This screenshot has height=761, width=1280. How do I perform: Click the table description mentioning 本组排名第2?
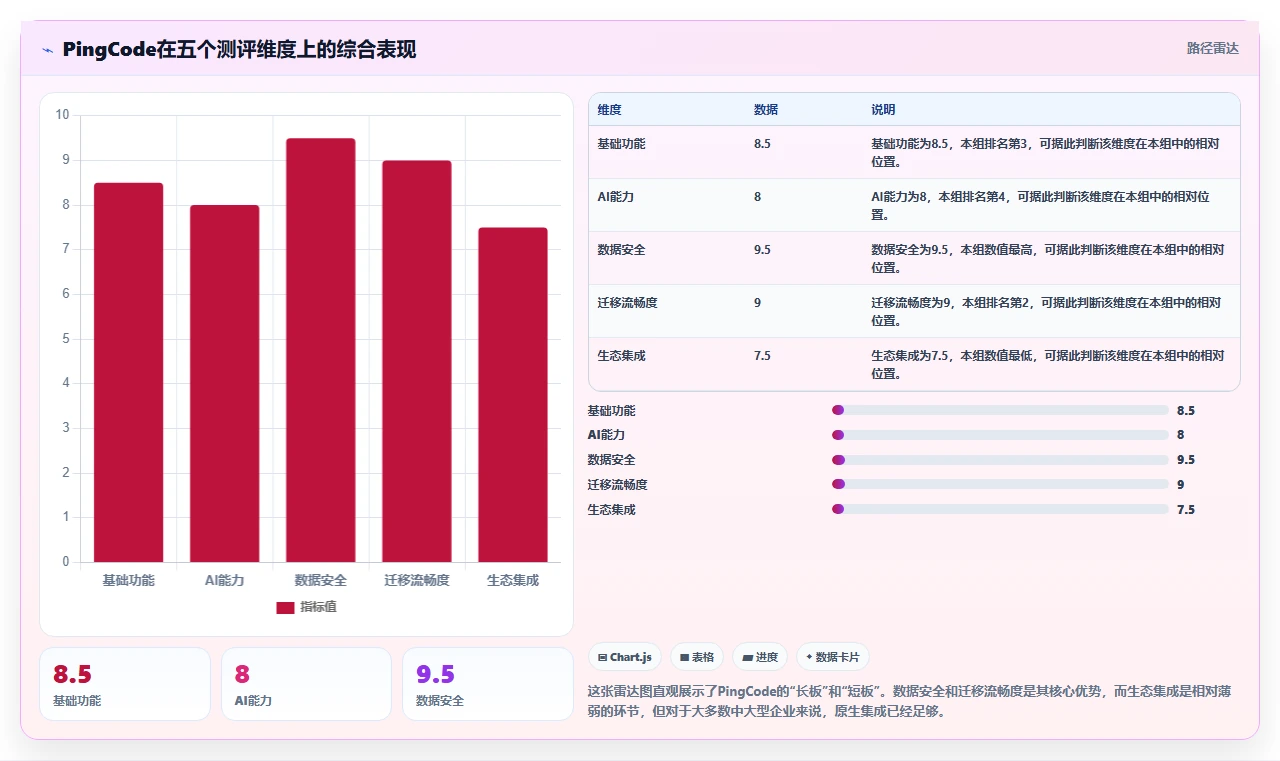click(1046, 311)
